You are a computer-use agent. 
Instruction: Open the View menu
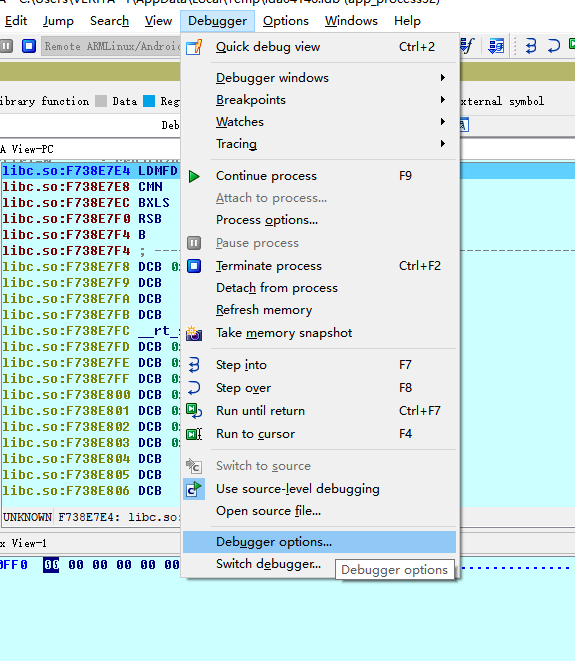[x=158, y=21]
